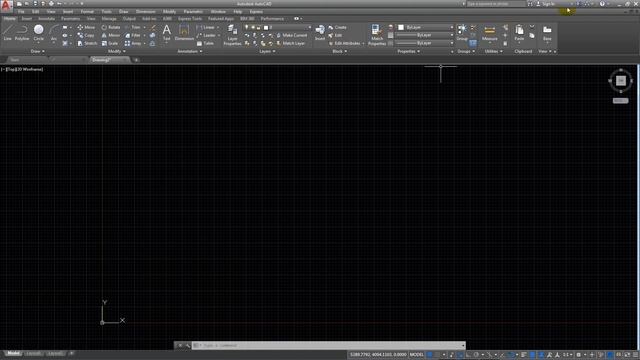Click the Group tool
The height and width of the screenshot is (360, 640).
click(x=462, y=32)
